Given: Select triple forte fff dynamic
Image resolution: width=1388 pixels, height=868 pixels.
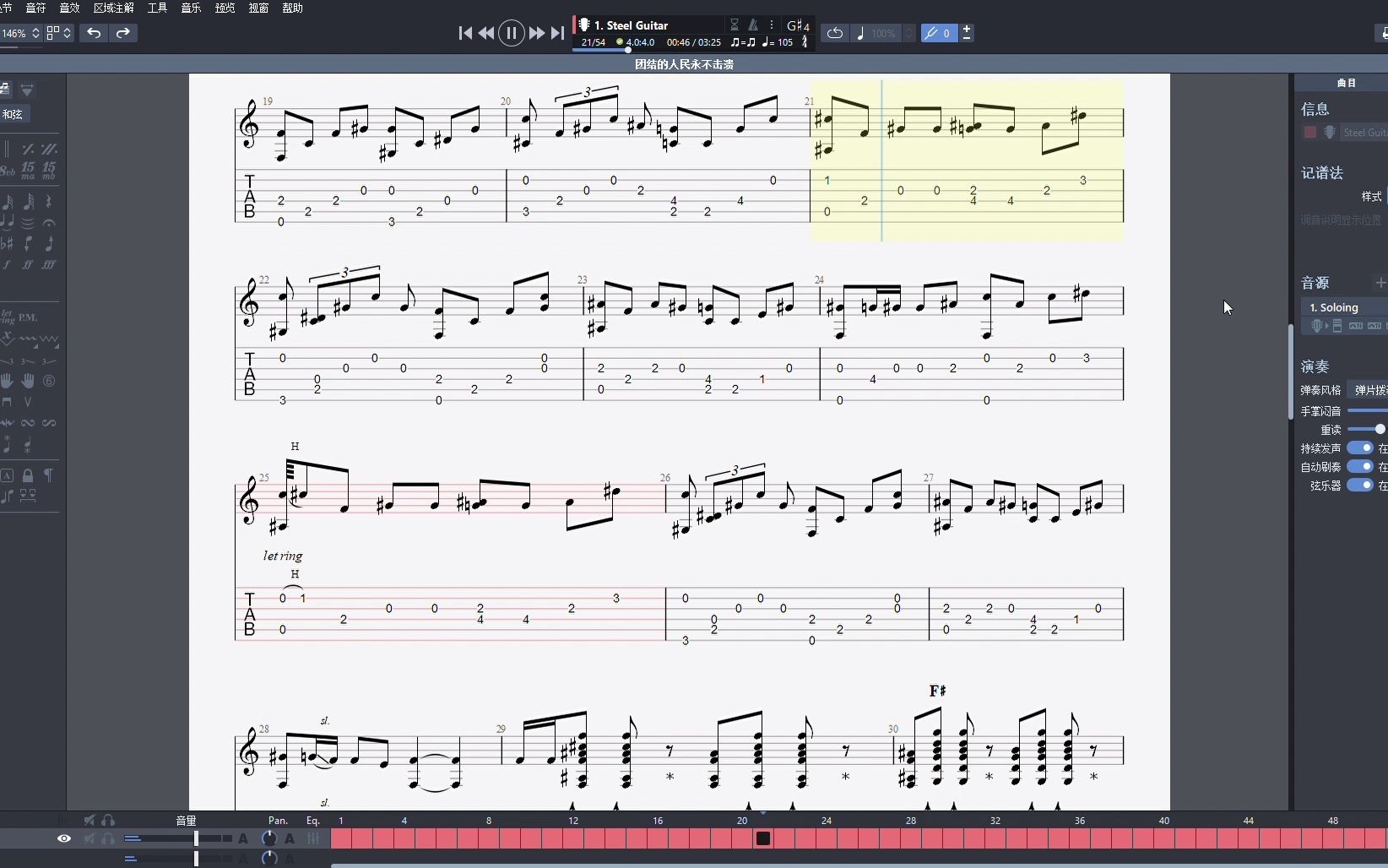Looking at the screenshot, I should 49,265.
